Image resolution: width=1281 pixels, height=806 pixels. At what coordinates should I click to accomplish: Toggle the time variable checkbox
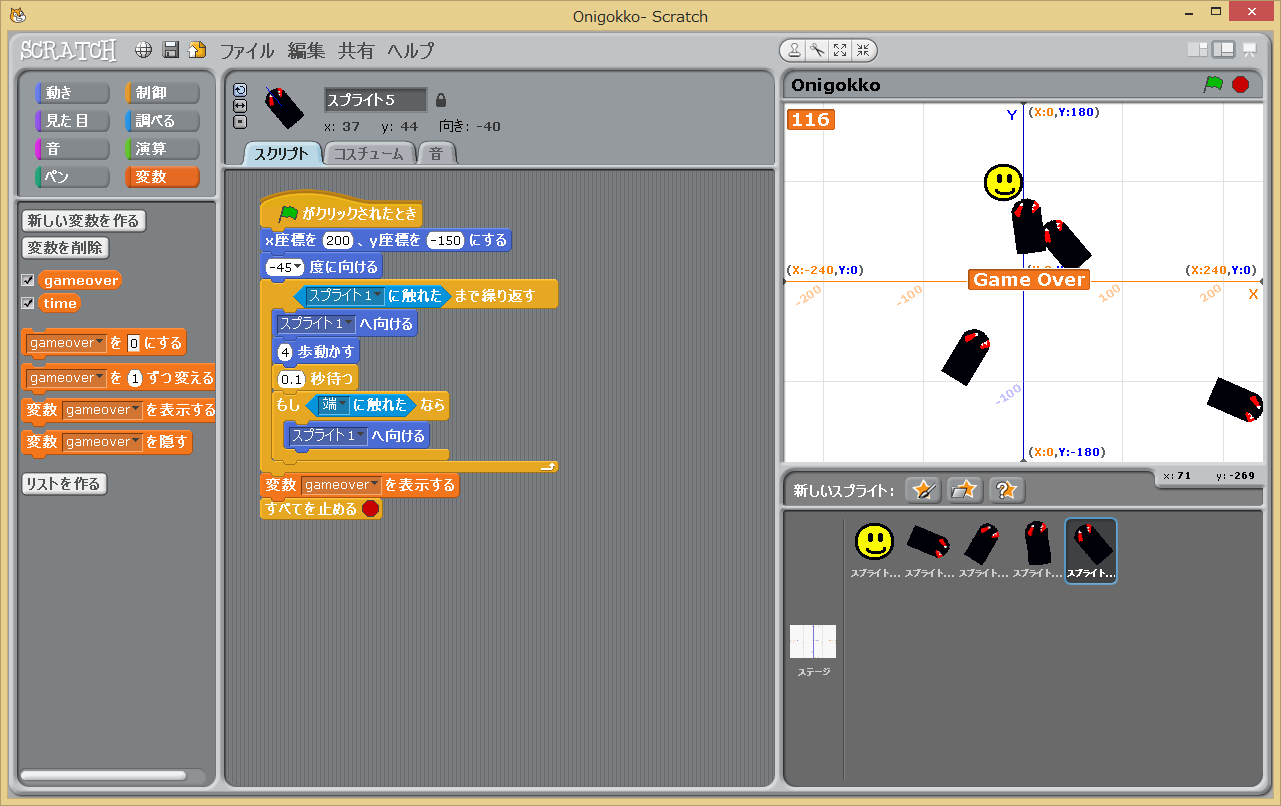pyautogui.click(x=28, y=303)
